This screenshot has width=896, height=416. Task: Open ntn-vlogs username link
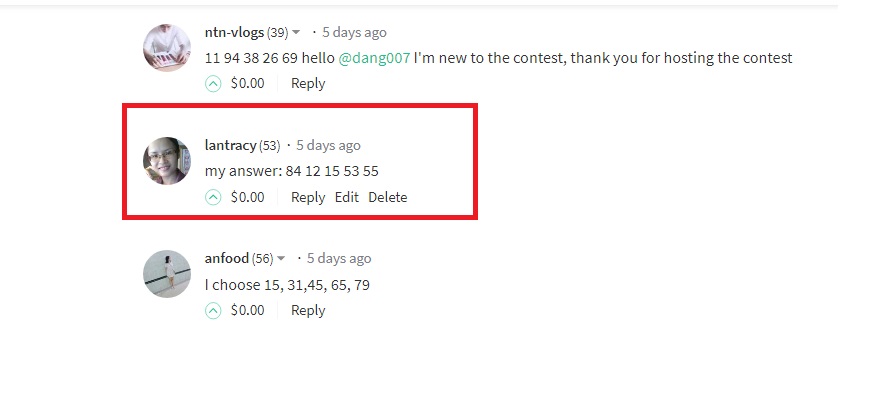(x=234, y=33)
